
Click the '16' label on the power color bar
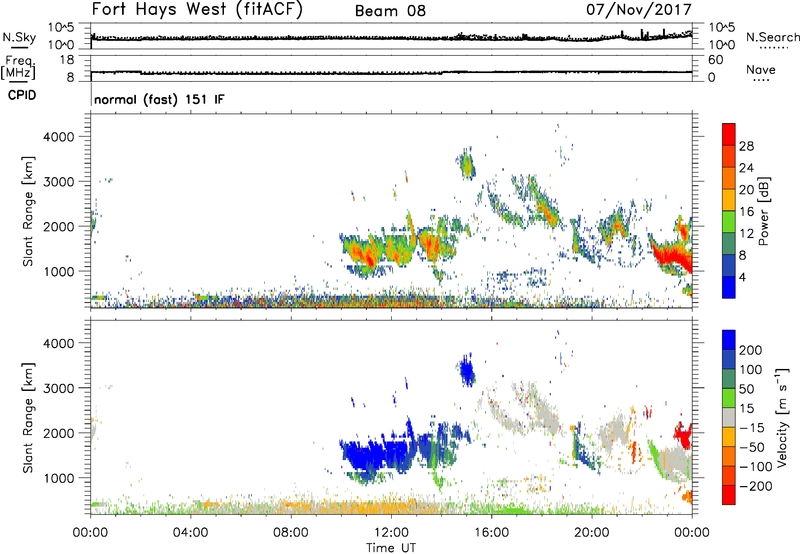(x=746, y=212)
